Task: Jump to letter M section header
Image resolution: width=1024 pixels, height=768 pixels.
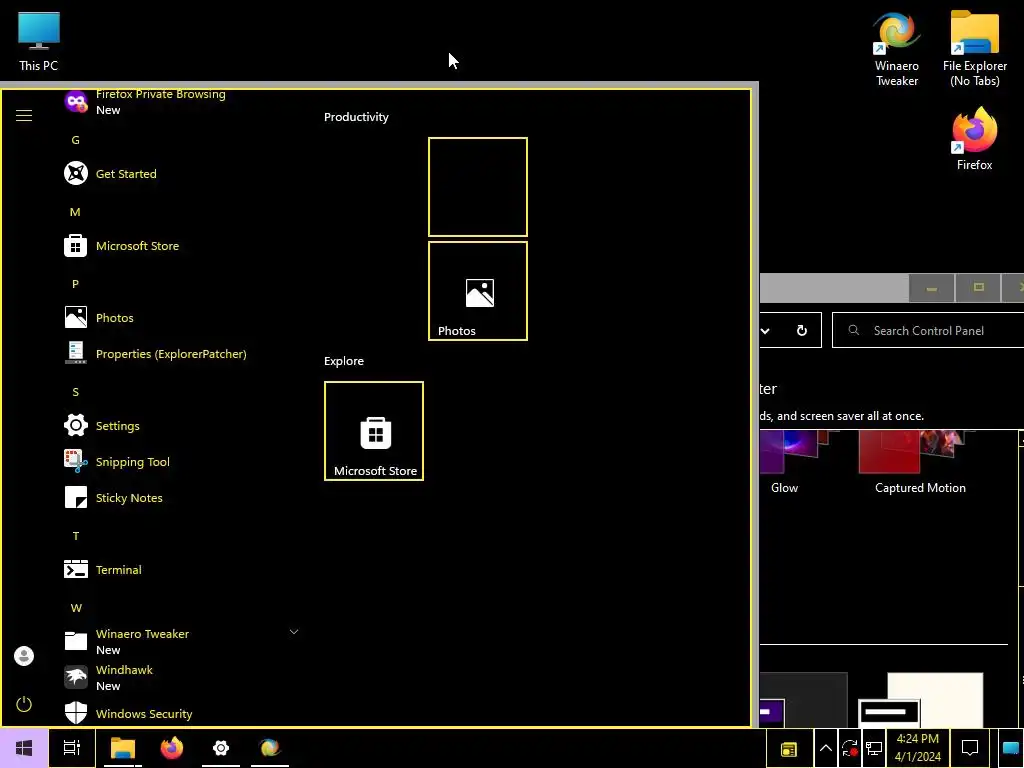Action: [x=75, y=212]
